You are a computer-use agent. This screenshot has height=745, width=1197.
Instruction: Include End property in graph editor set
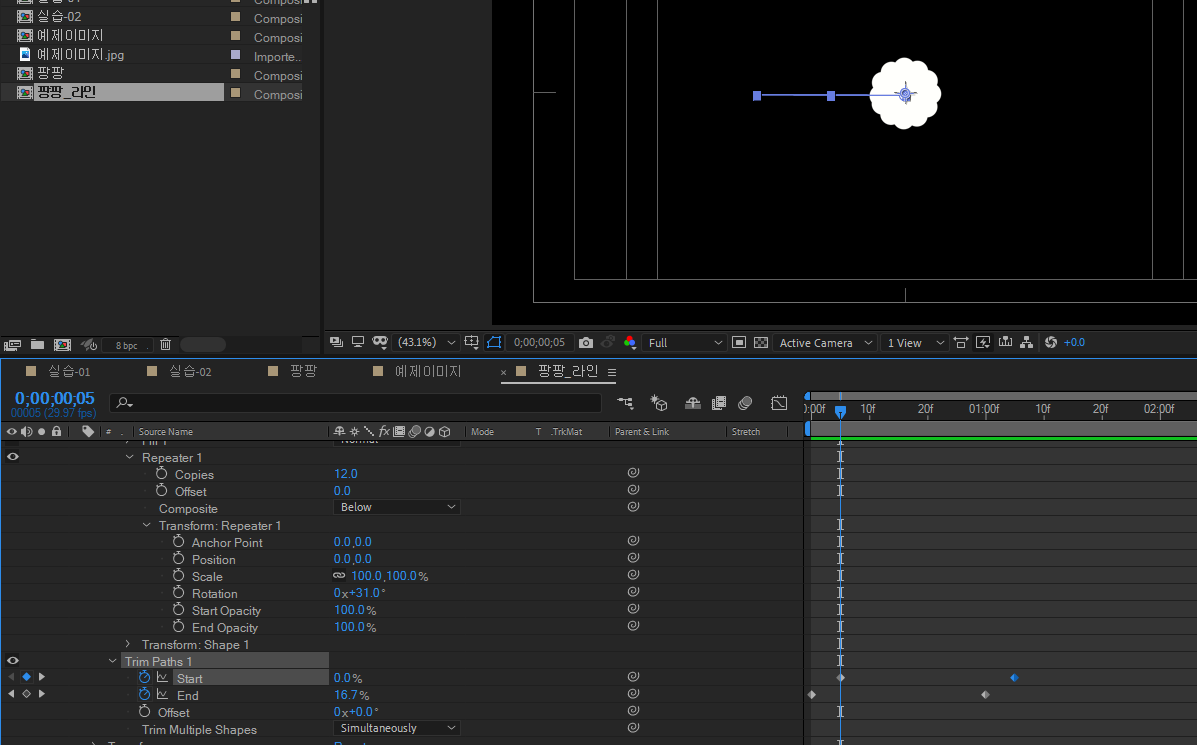(163, 695)
